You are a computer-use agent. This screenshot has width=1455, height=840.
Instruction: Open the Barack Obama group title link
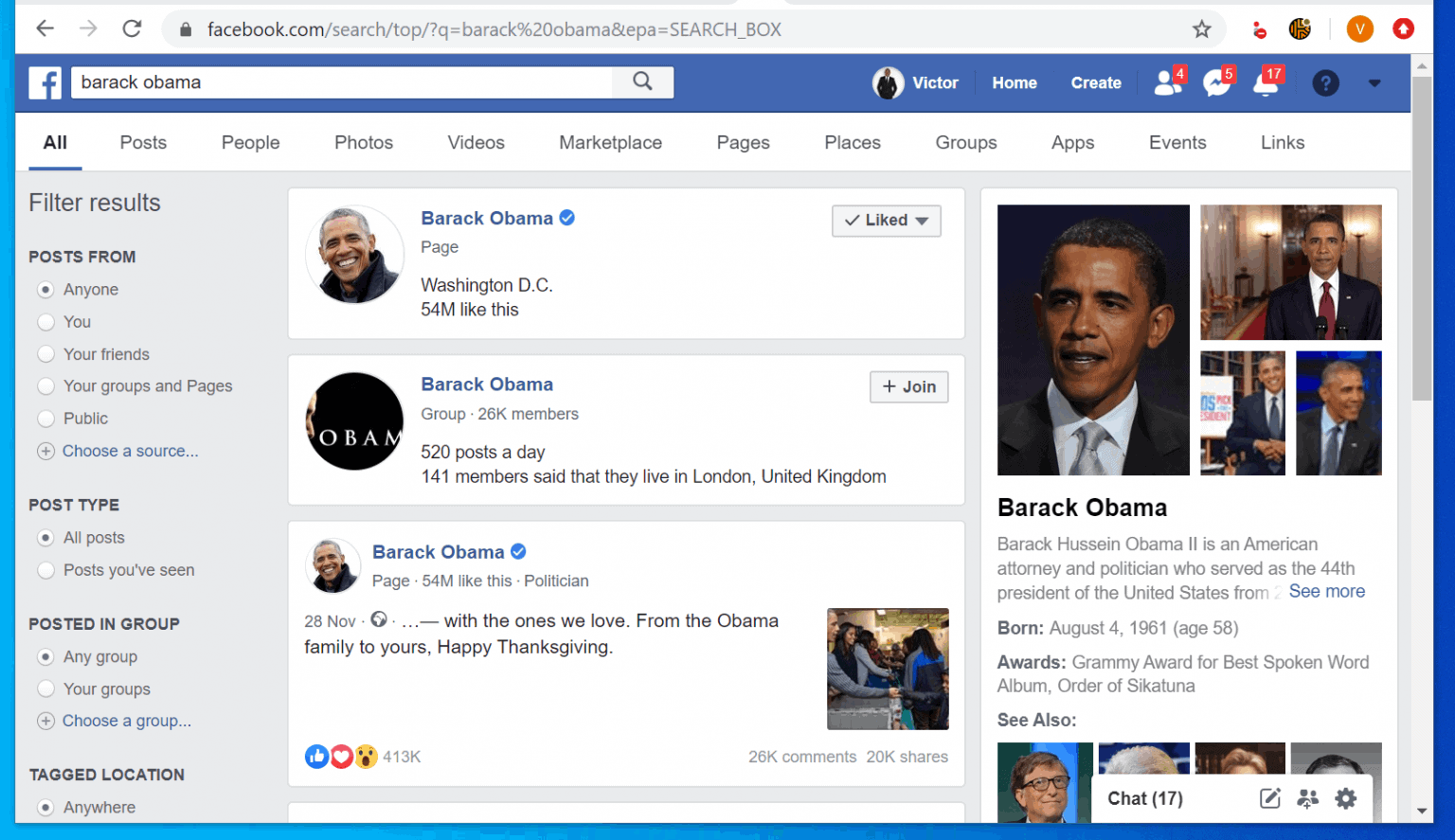coord(487,384)
